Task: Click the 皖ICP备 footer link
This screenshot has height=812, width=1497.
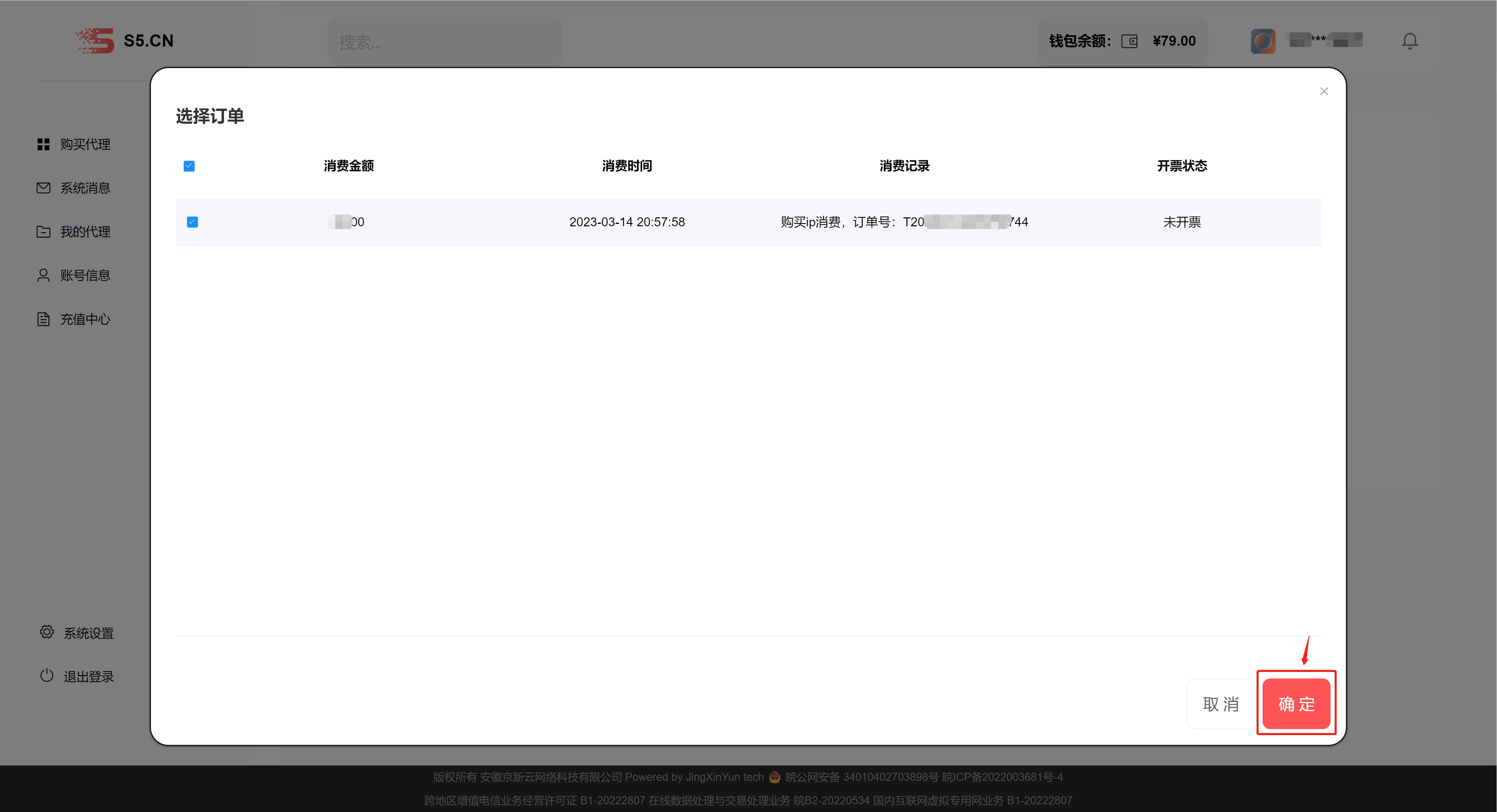Action: [1002, 777]
